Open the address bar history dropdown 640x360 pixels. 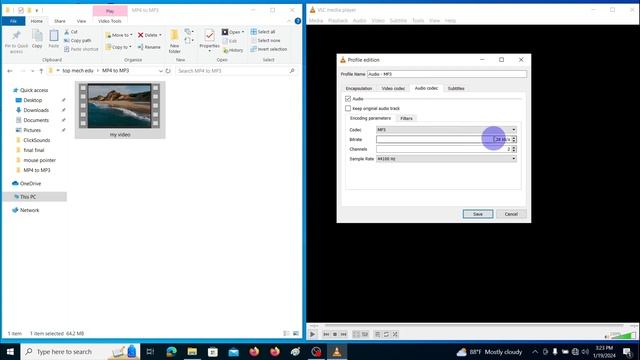[x=160, y=71]
